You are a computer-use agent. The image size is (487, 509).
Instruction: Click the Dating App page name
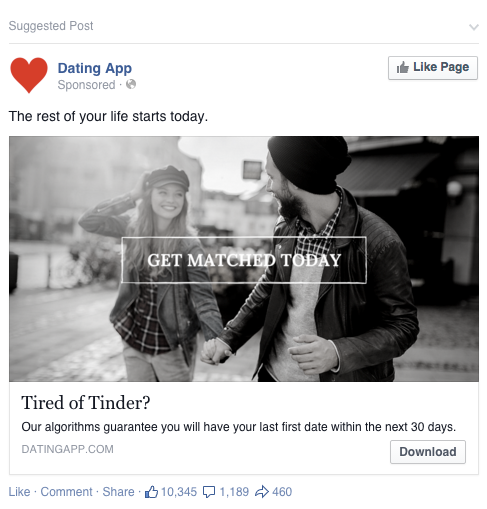(95, 68)
